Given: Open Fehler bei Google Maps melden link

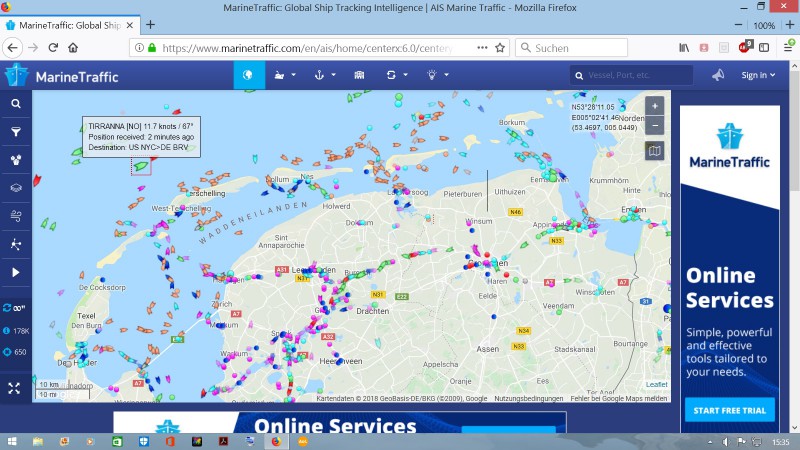Looking at the screenshot, I should tap(618, 398).
